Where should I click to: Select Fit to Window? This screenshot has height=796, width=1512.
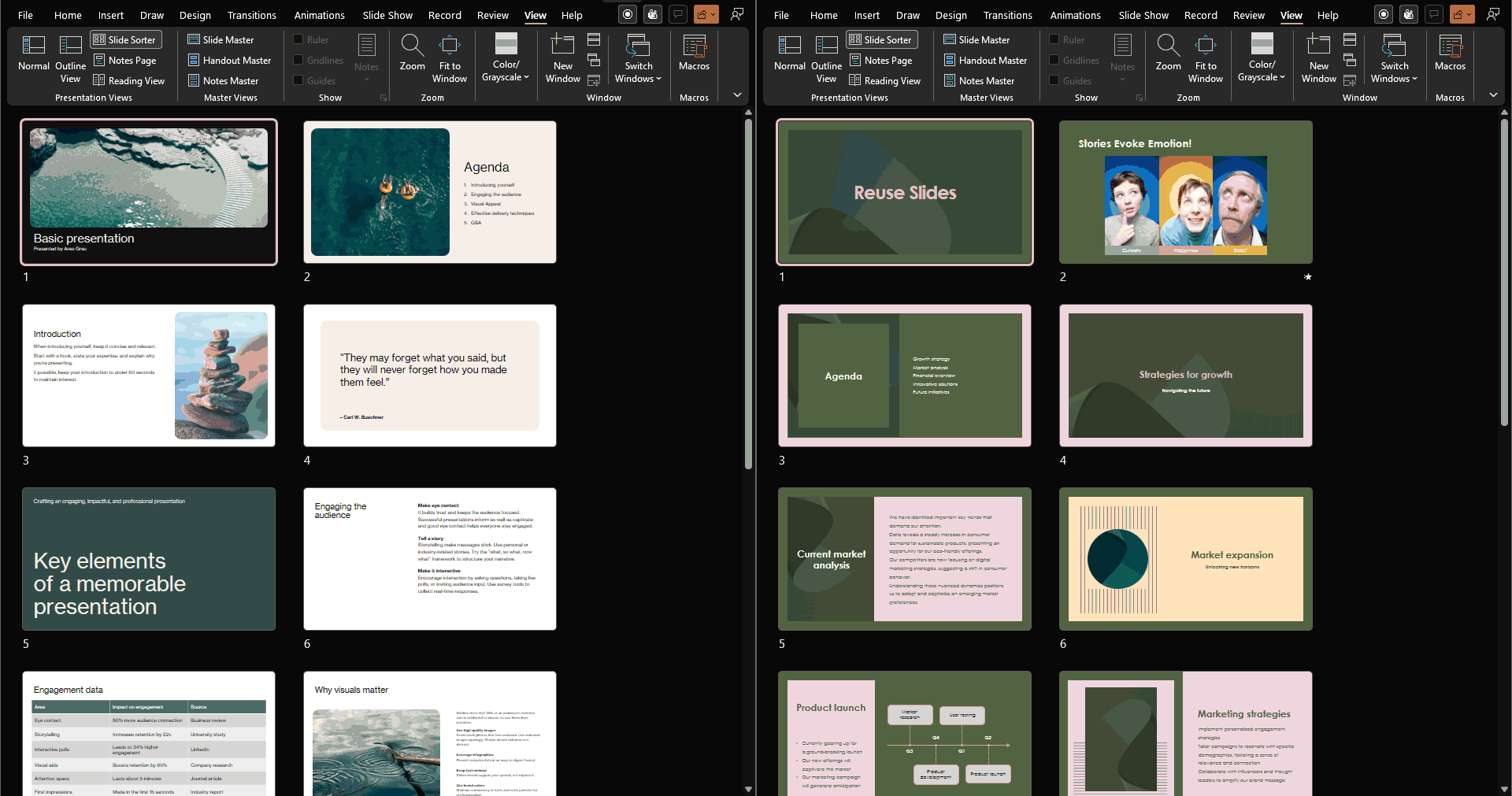click(x=449, y=57)
